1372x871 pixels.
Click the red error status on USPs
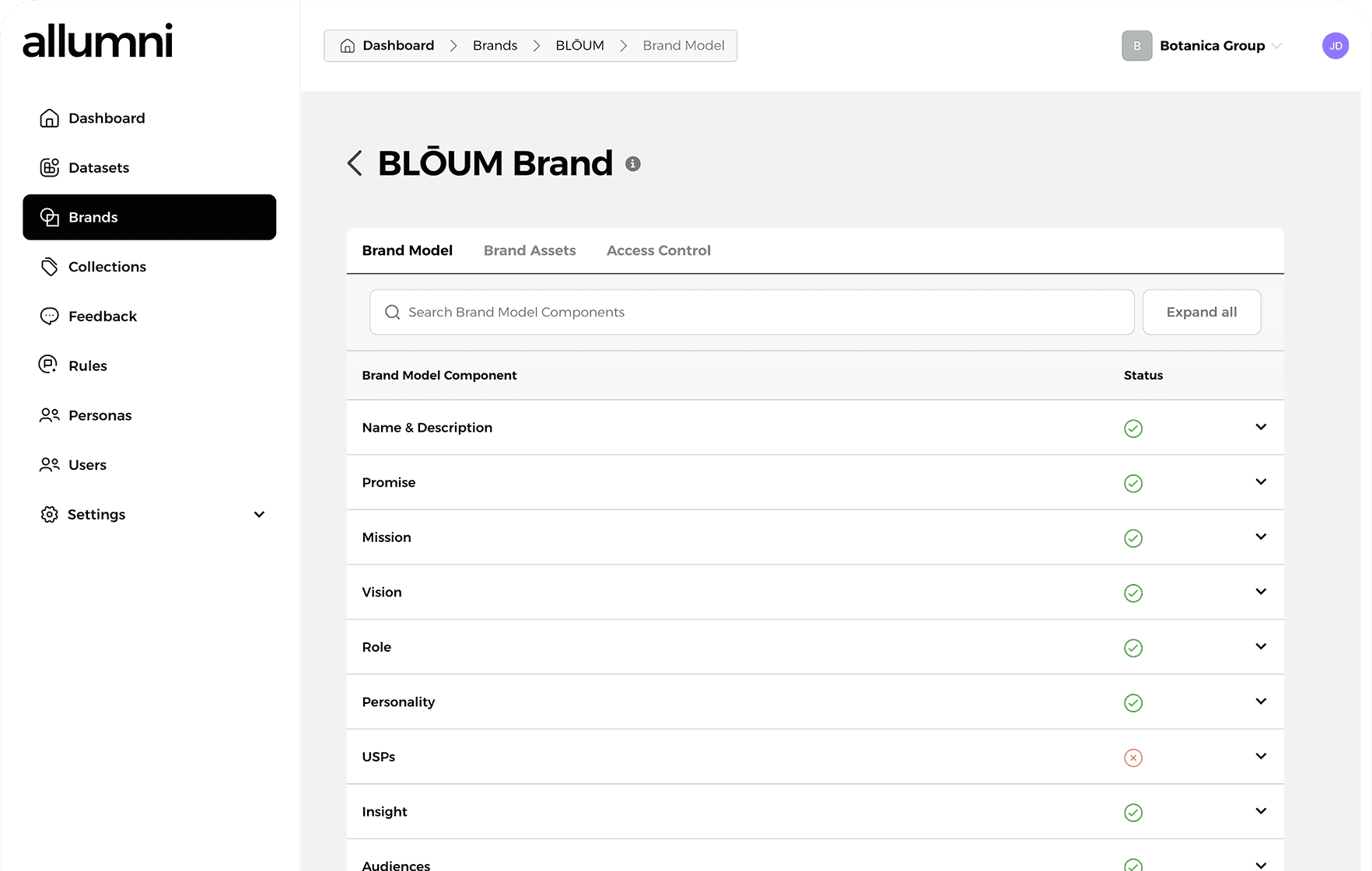[1133, 757]
